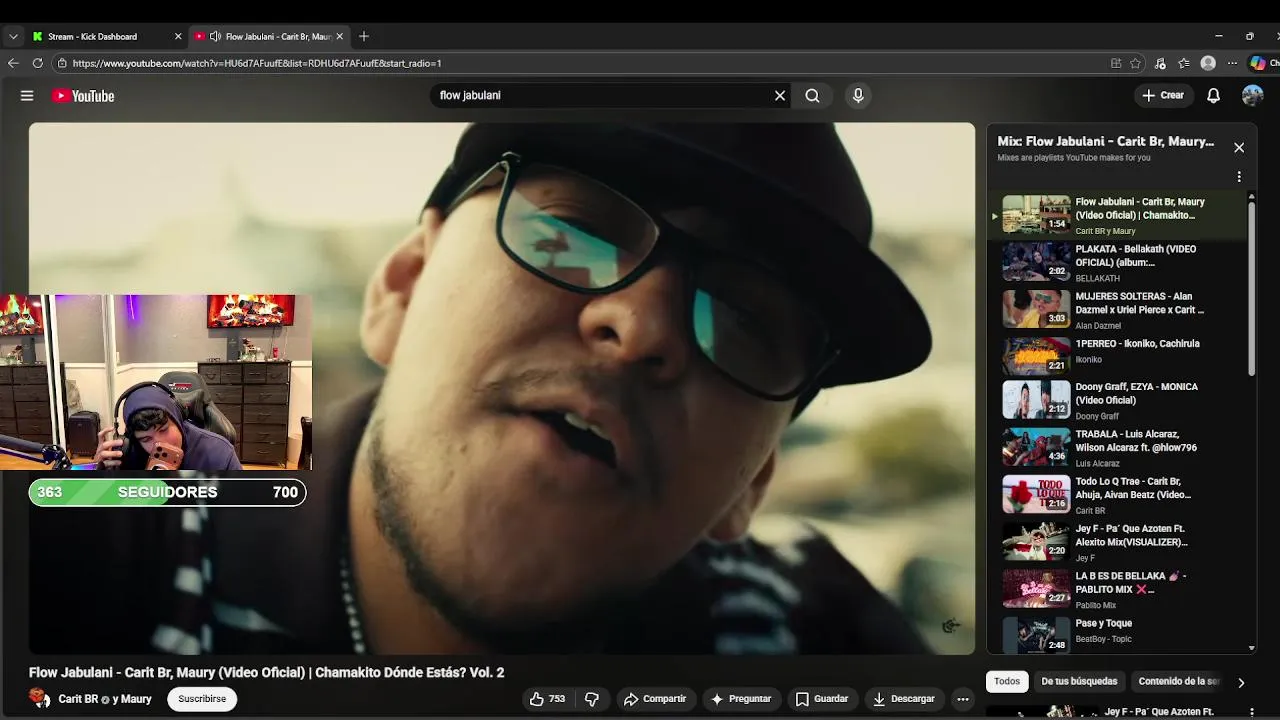Click the Suscribirse button
1280x720 pixels.
coord(202,699)
